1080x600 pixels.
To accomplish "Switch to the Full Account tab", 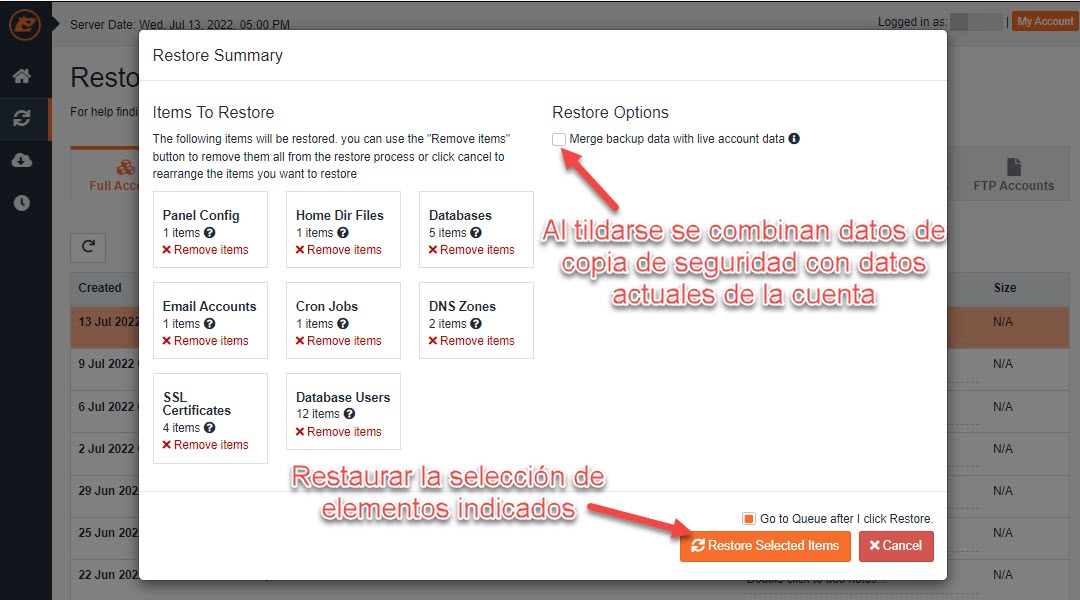I will (114, 175).
